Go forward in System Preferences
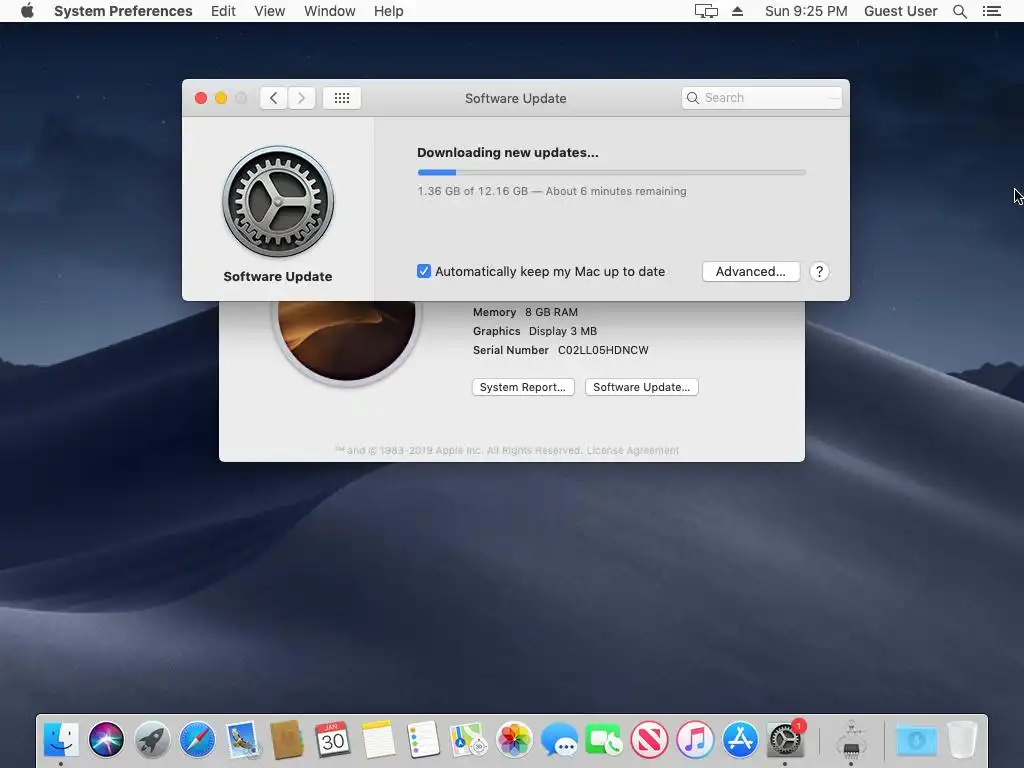 tap(301, 98)
